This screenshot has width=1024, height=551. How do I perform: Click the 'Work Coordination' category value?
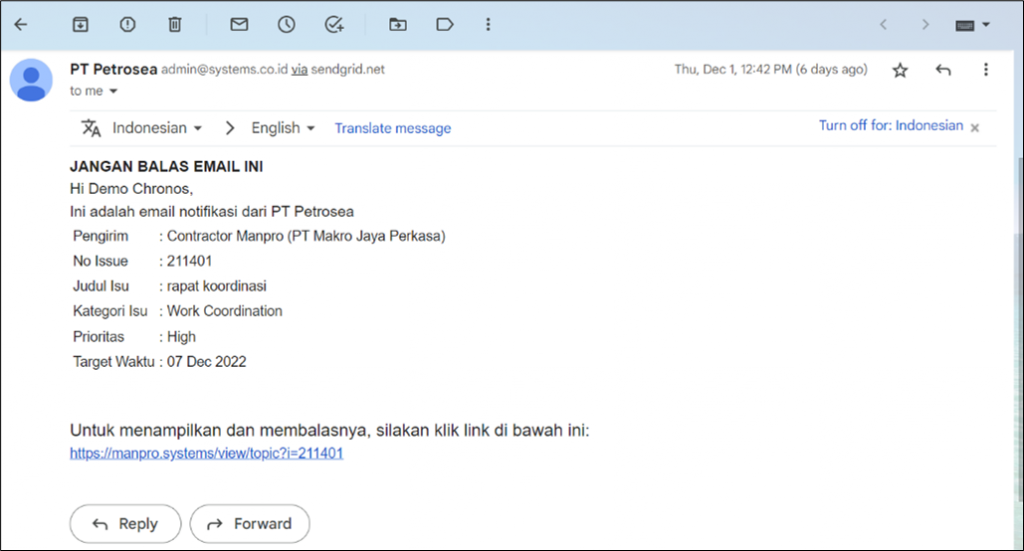[225, 311]
